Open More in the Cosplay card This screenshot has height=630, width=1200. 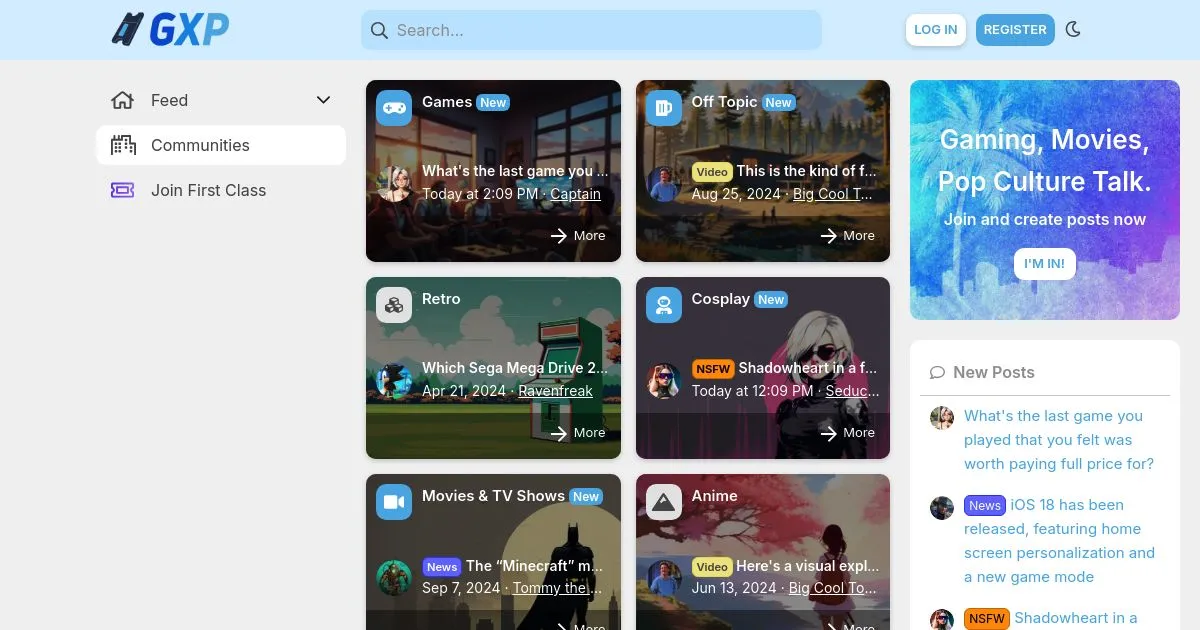point(847,433)
